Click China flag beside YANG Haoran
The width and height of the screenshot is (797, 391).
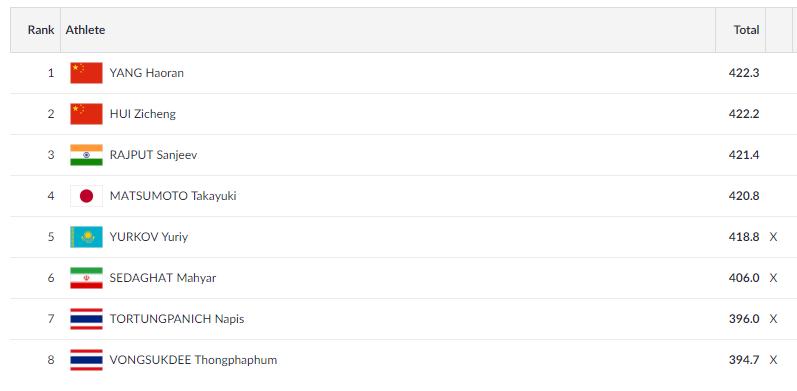(86, 73)
